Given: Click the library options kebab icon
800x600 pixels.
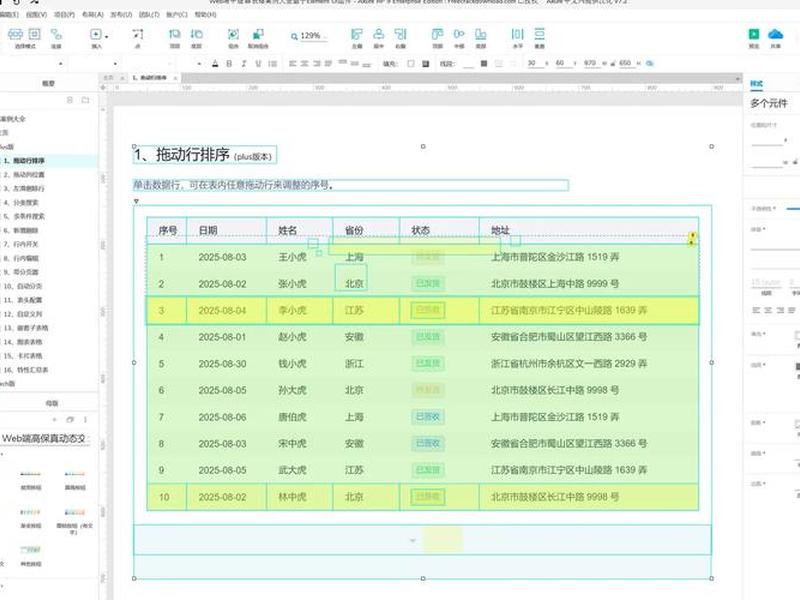Looking at the screenshot, I should [85, 419].
